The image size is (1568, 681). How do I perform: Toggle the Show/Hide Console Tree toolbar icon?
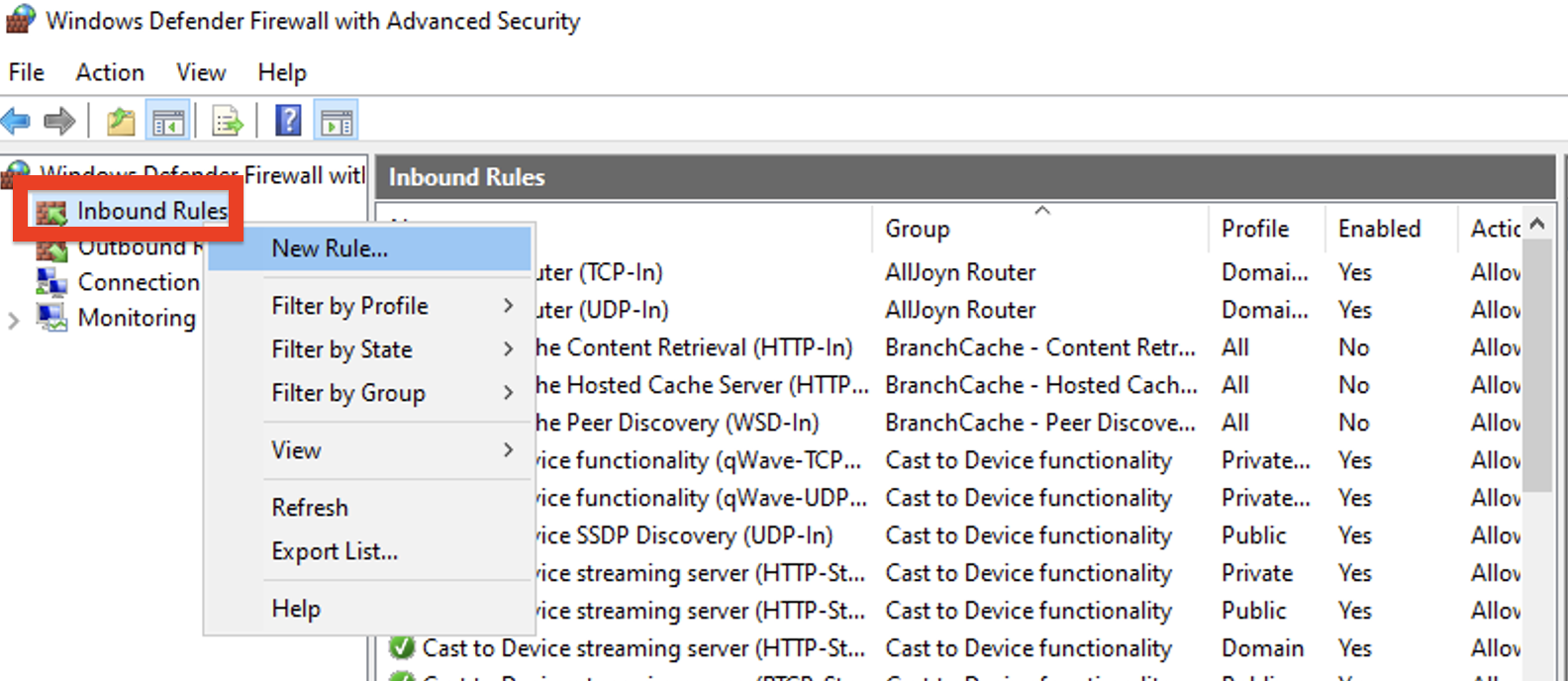pos(168,122)
